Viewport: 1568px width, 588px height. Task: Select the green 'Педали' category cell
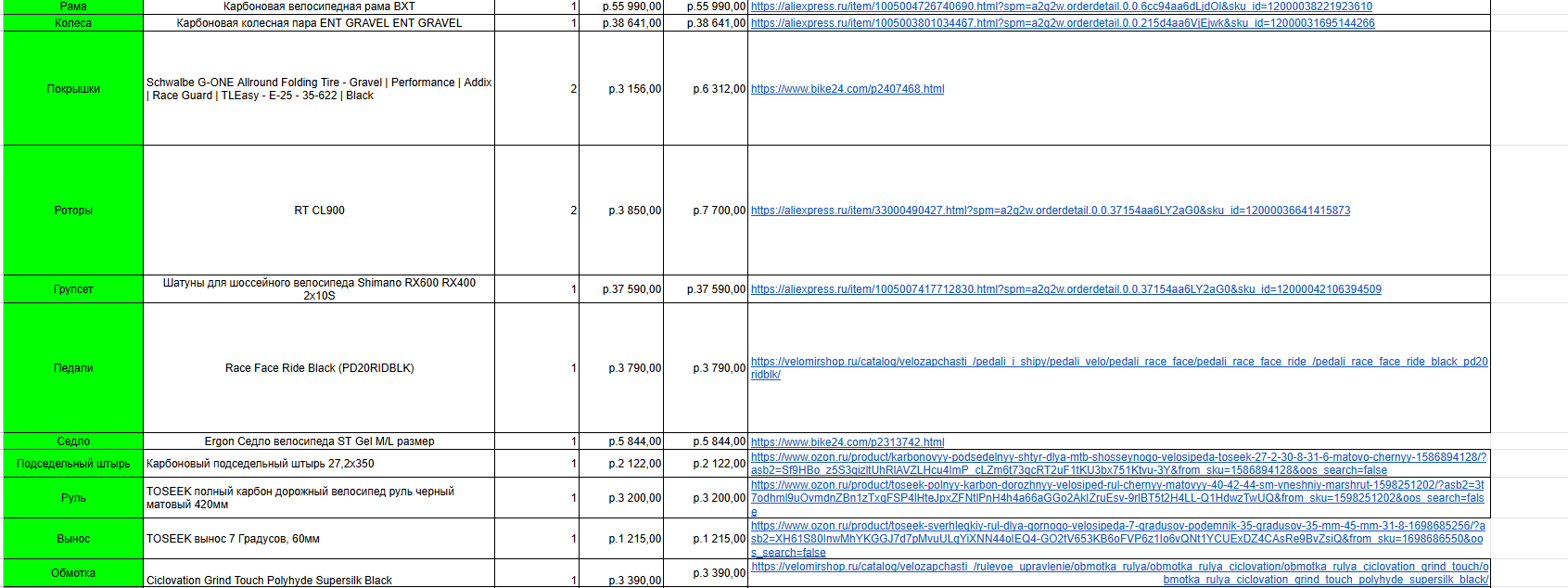73,368
